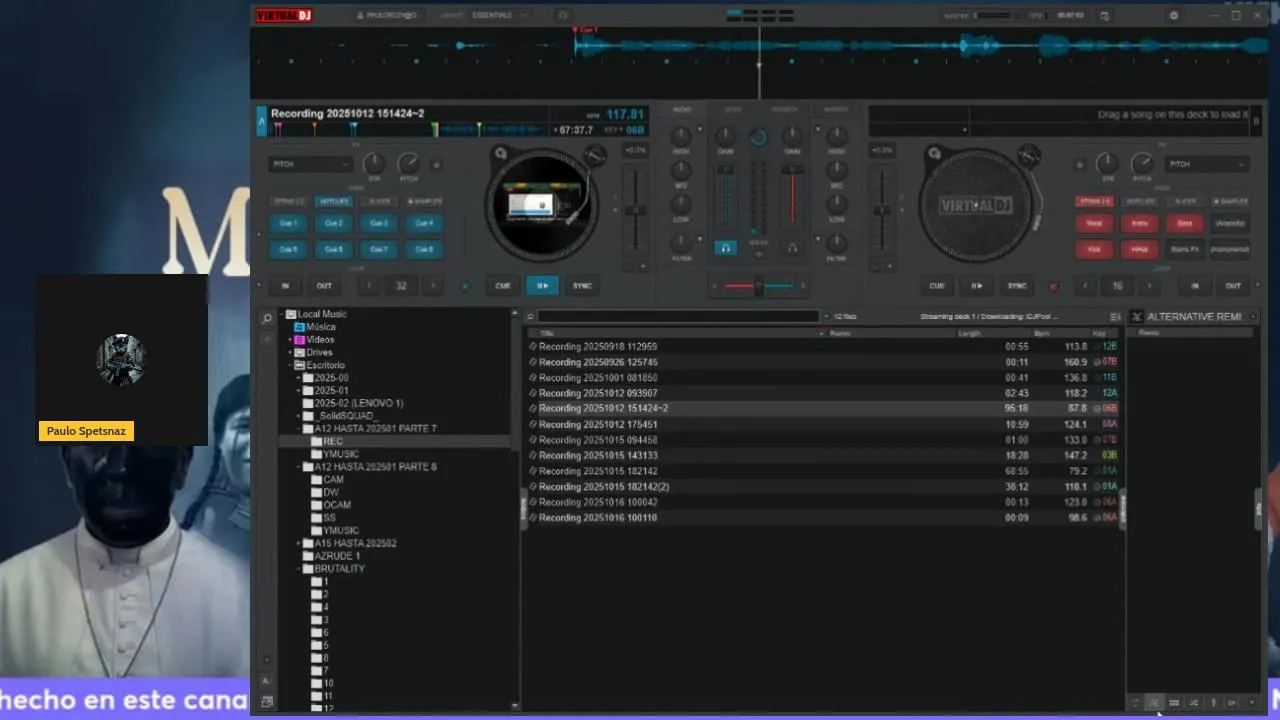Collapse the Escritorio folder
The width and height of the screenshot is (1280, 720).
[290, 366]
